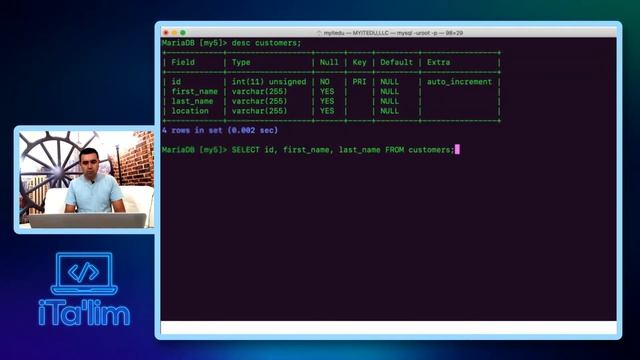Screen dimensions: 640x360
Task: Click the 'int(11) unsigned' type cell
Action: tap(269, 82)
